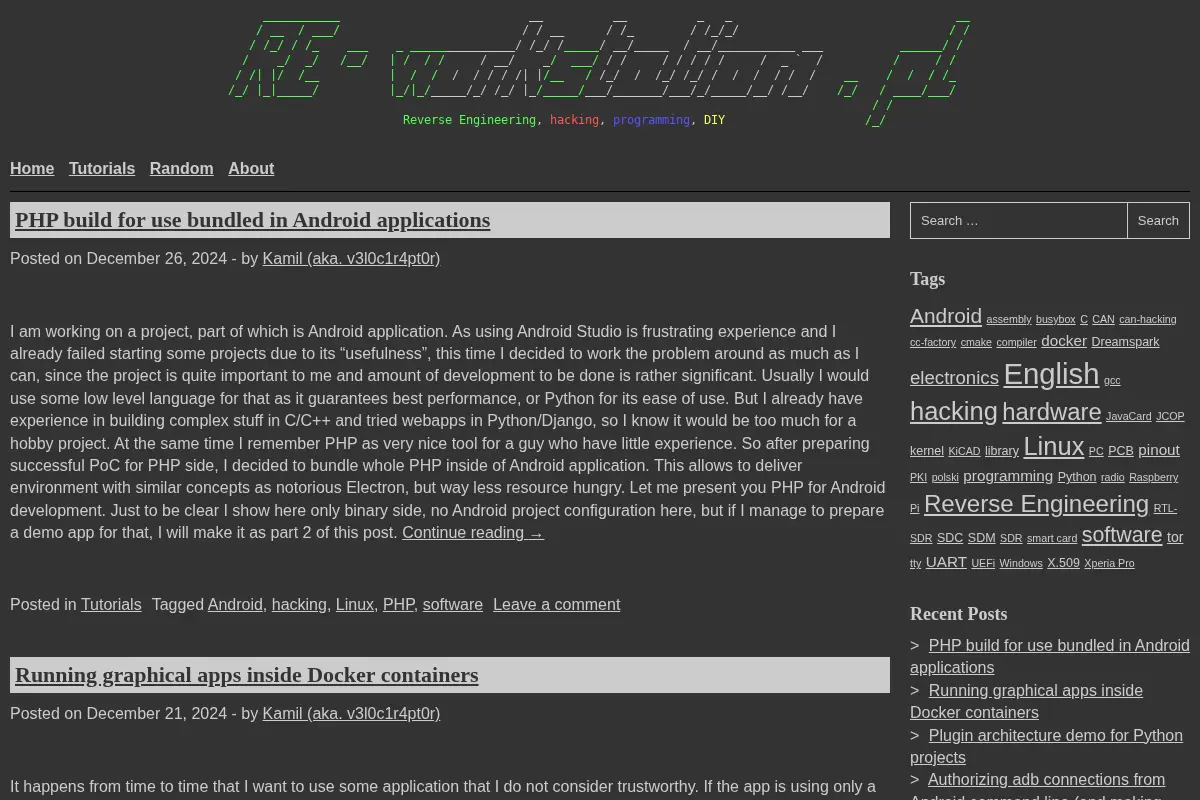Open the Home menu item
Image resolution: width=1200 pixels, height=800 pixels.
coord(32,168)
